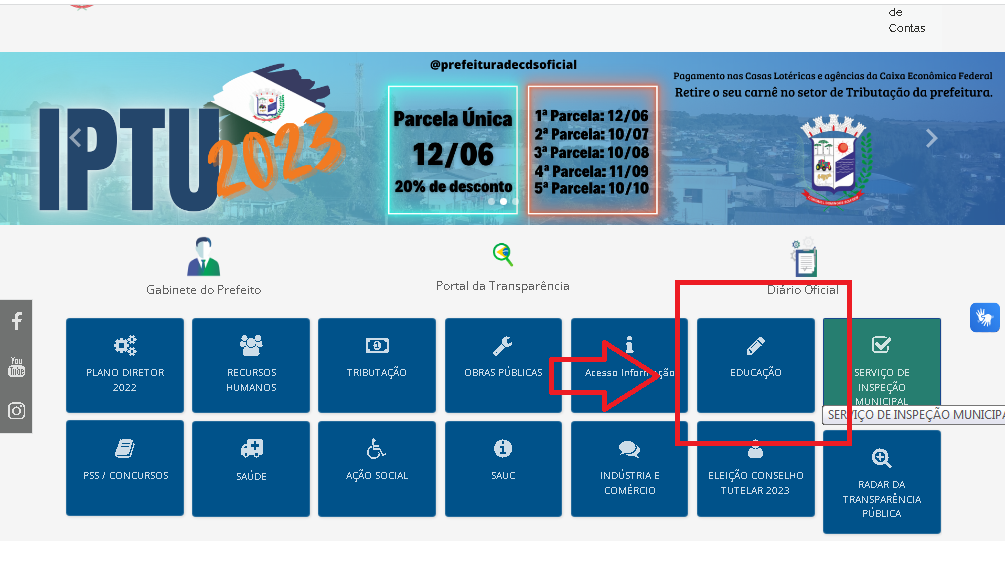Click the Gabinete do Prefeito person icon
Image resolution: width=1006 pixels, height=587 pixels.
pyautogui.click(x=203, y=257)
